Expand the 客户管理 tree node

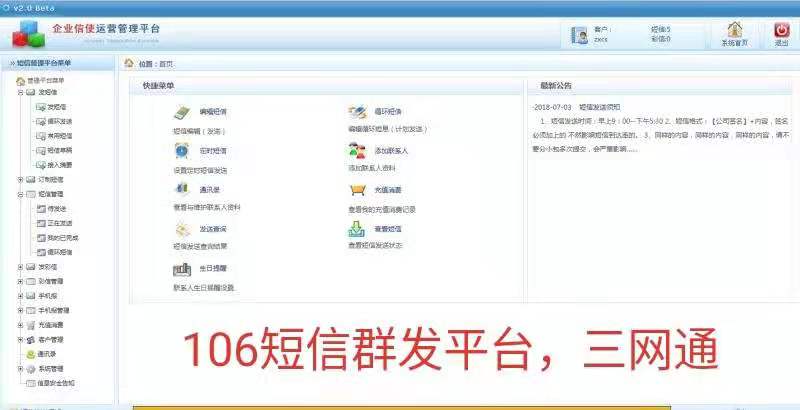[x=20, y=340]
